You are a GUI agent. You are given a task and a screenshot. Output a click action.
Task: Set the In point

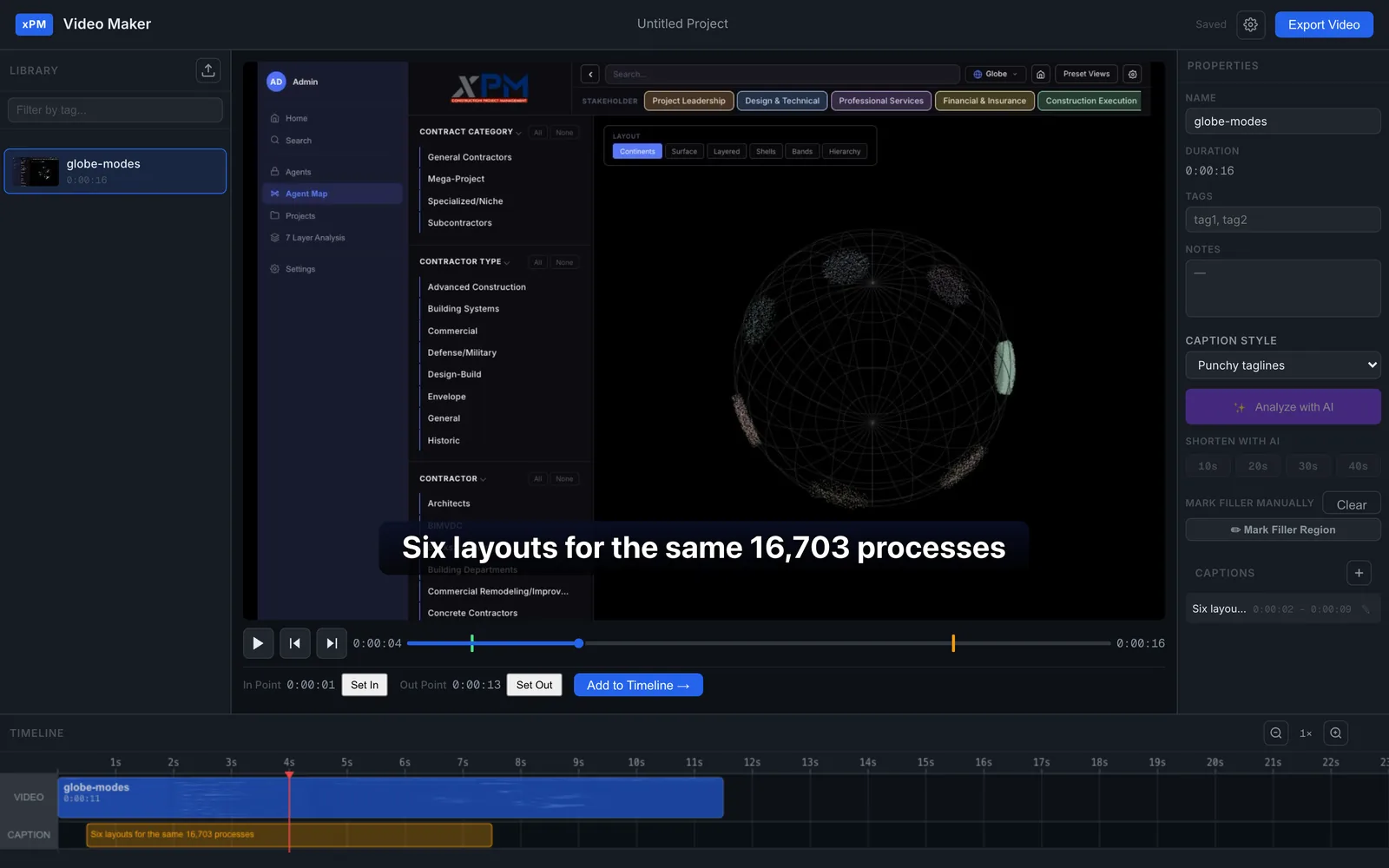[x=365, y=685]
